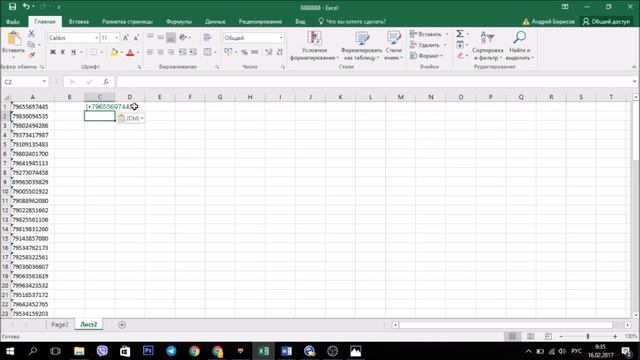
Task: Click the red font color swatch
Action: 130,52
